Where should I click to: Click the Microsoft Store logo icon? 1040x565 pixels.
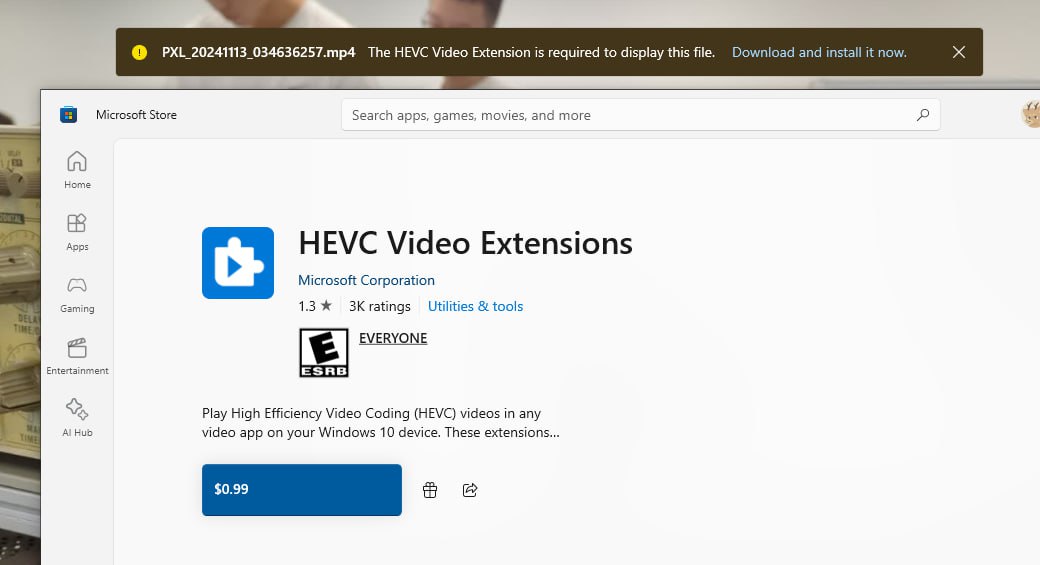click(x=69, y=115)
